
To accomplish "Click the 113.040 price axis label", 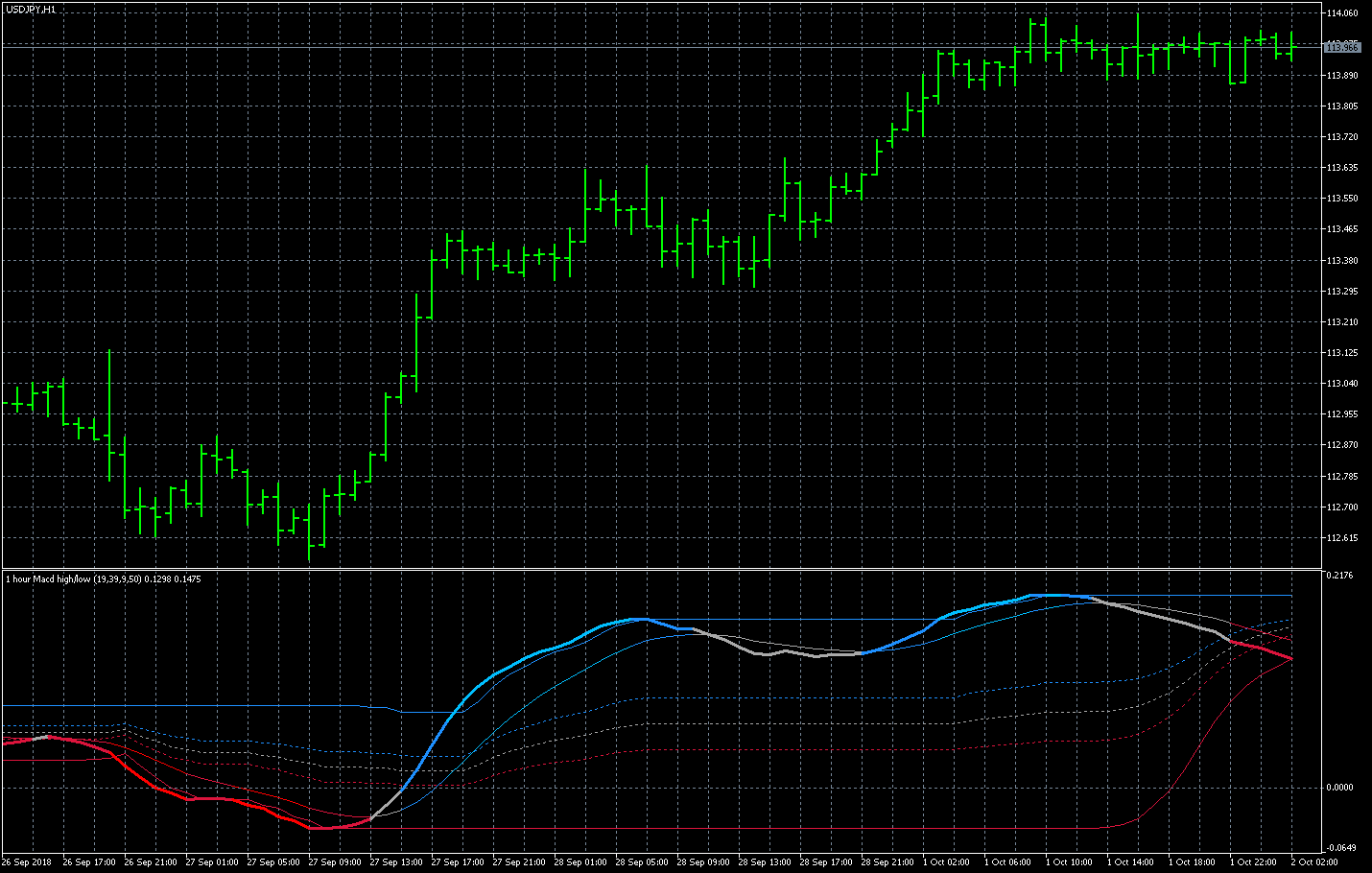I will (1341, 384).
